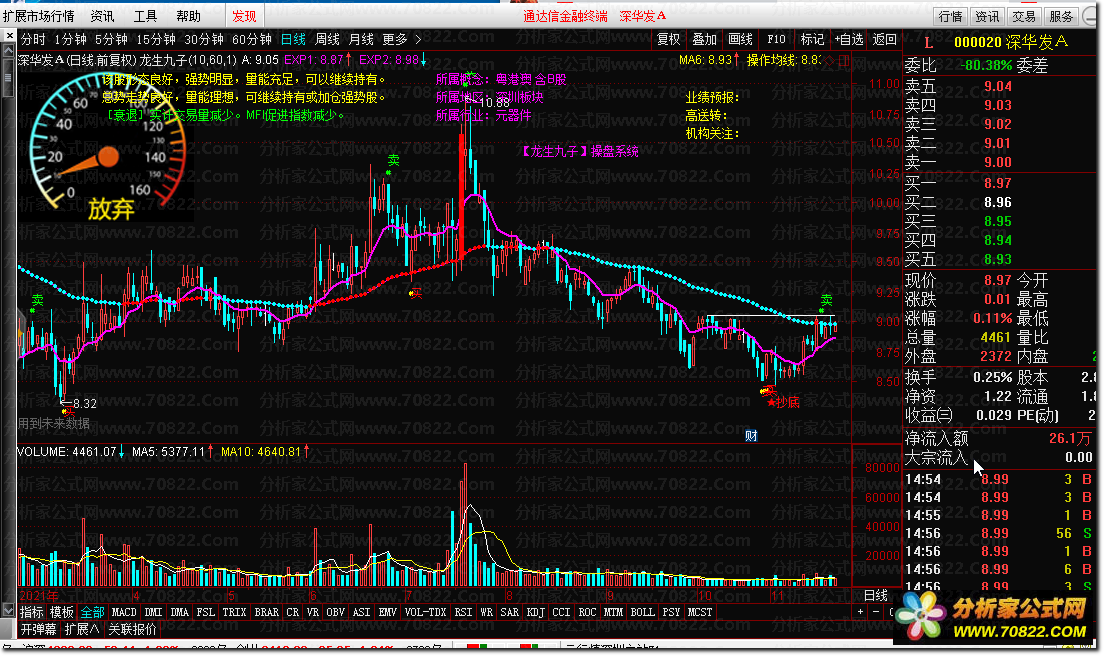Click the 叠加 overlay button
Screen dimensions: 1105x656
click(x=704, y=39)
